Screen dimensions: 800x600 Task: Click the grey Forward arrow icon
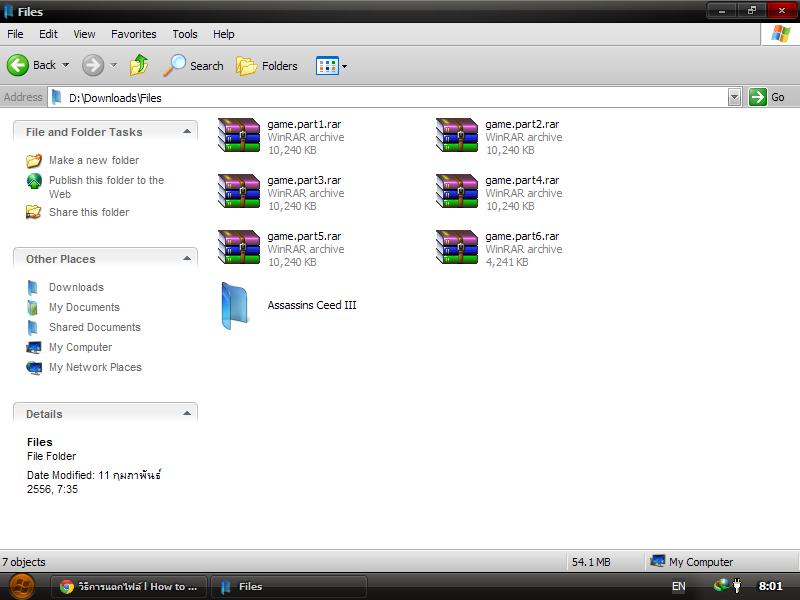click(x=93, y=65)
